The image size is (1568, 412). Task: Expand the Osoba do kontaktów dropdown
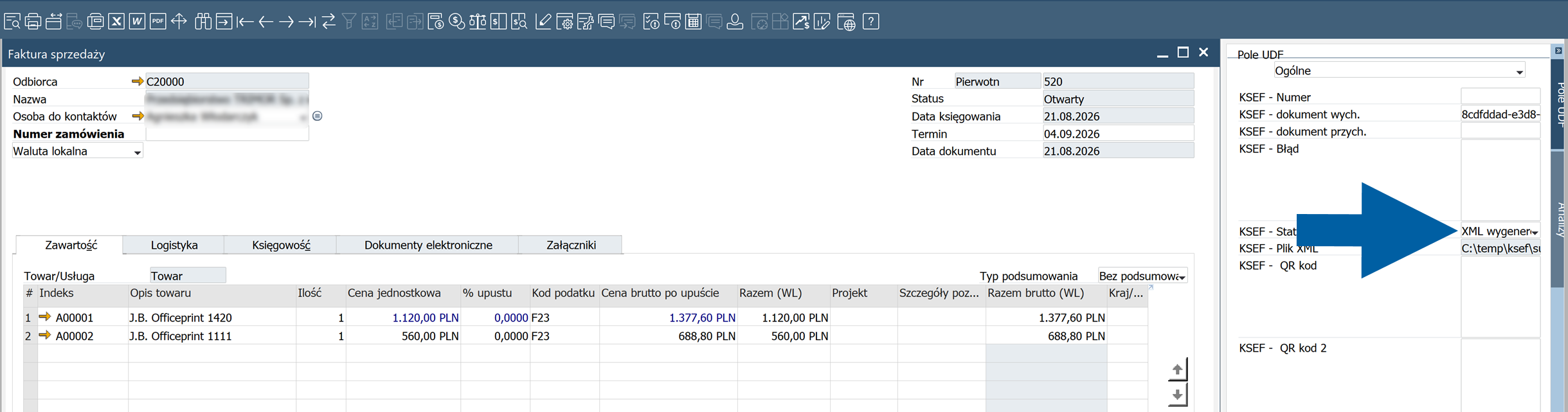point(303,118)
